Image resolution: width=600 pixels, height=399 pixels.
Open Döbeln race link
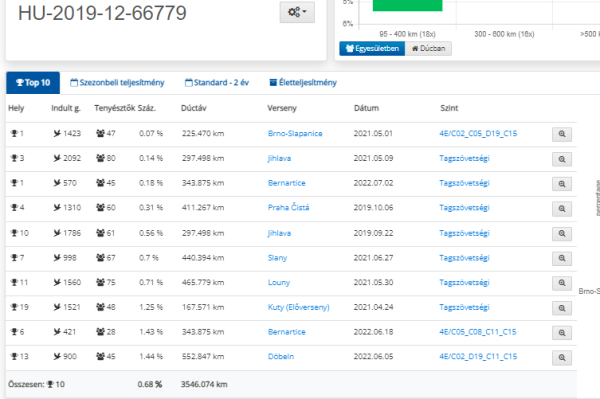pyautogui.click(x=281, y=357)
